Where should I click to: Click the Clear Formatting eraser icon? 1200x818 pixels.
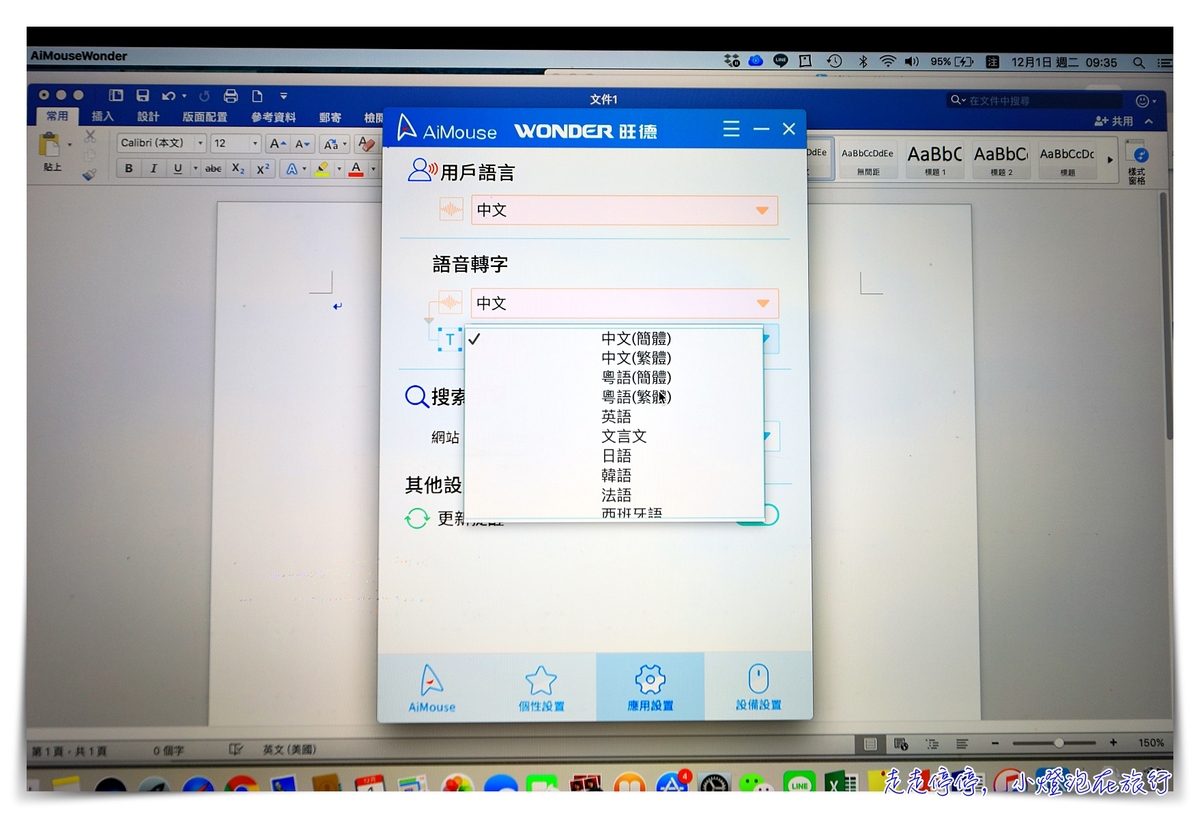pos(365,143)
